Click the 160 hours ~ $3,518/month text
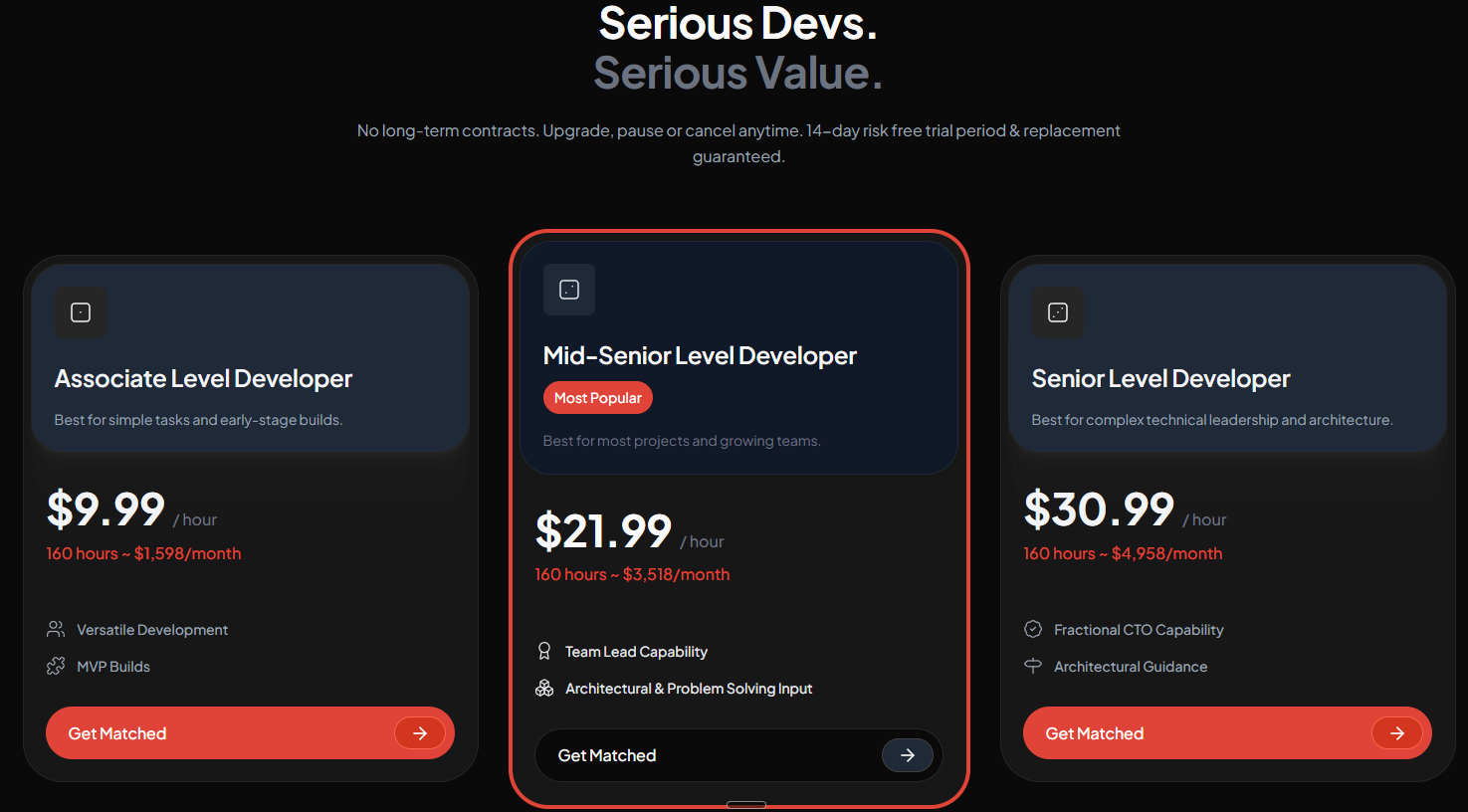1468x812 pixels. (x=632, y=574)
